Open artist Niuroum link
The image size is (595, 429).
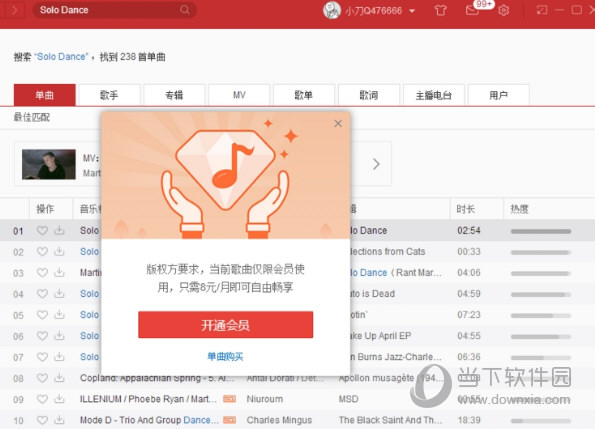264,399
